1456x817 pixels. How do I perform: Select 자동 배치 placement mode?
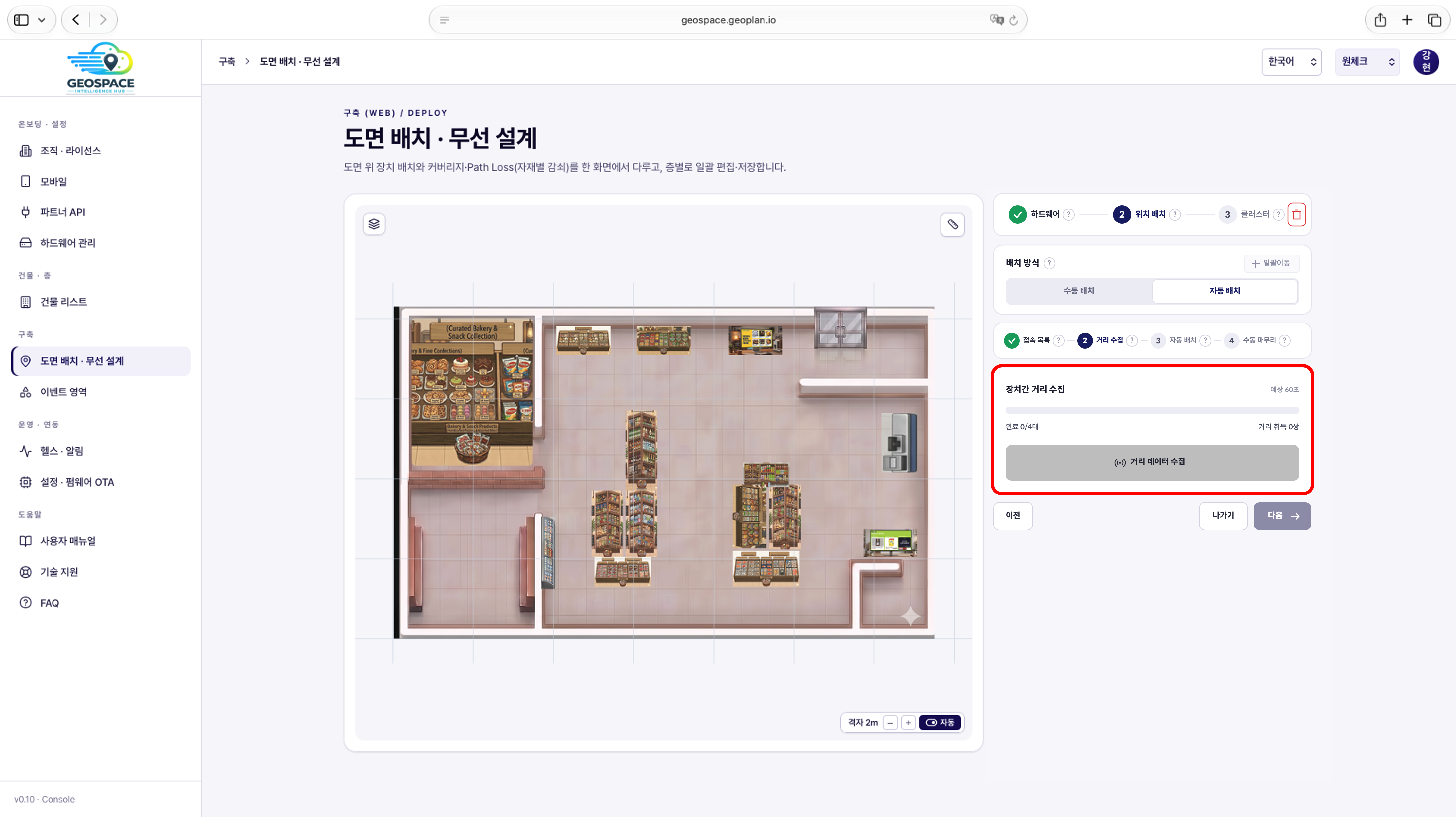[1225, 291]
